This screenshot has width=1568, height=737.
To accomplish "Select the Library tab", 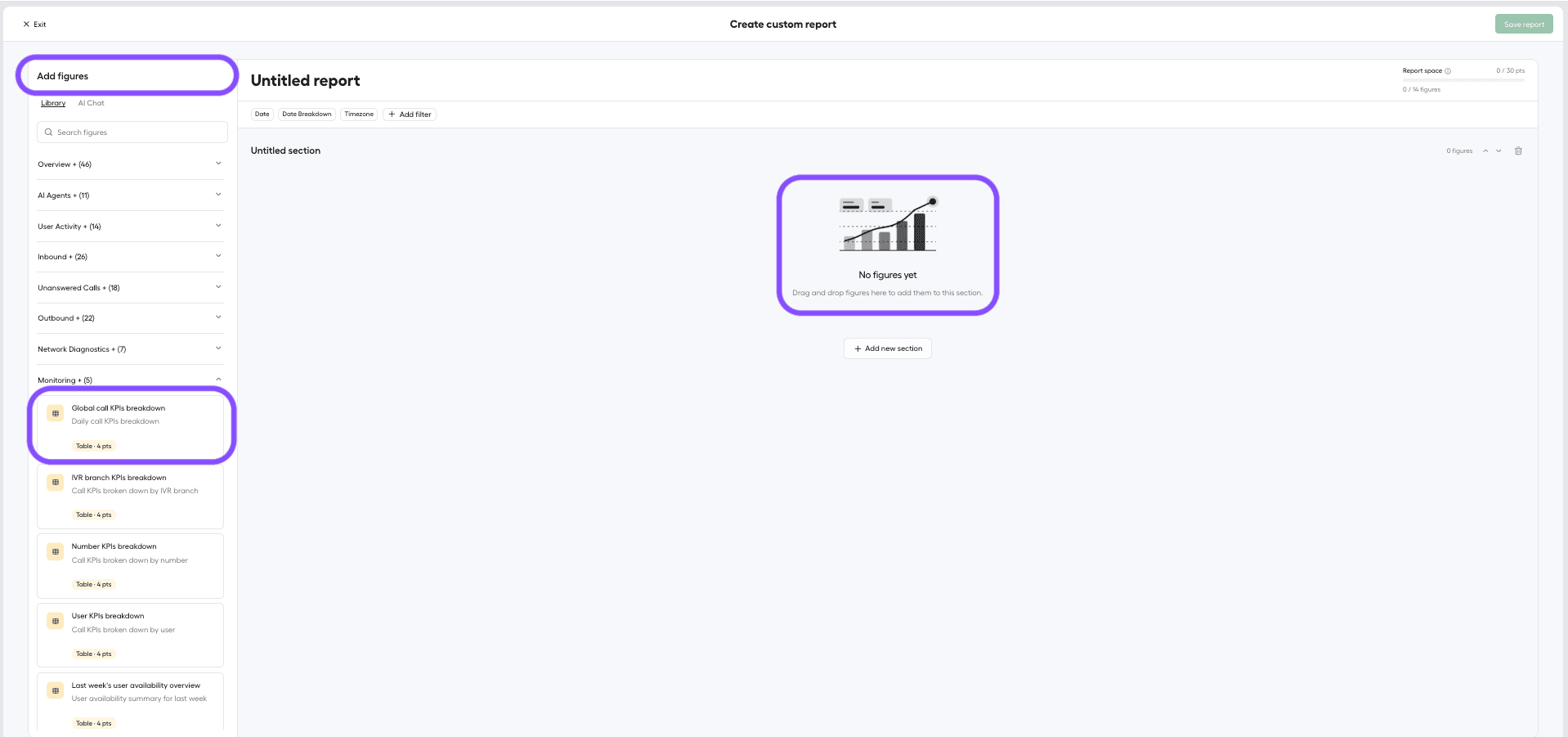I will coord(53,103).
